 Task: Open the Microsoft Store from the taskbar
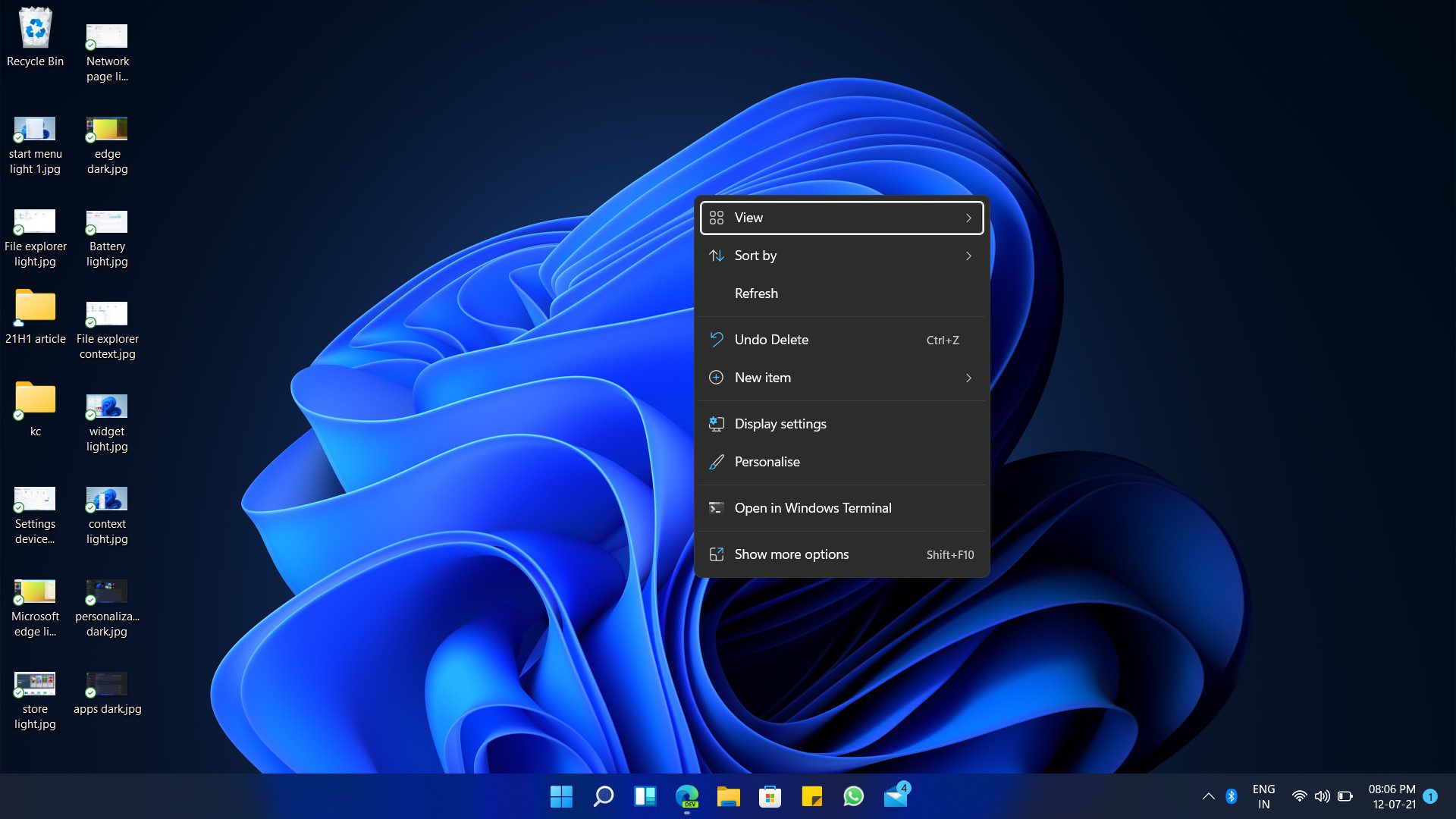pos(770,795)
